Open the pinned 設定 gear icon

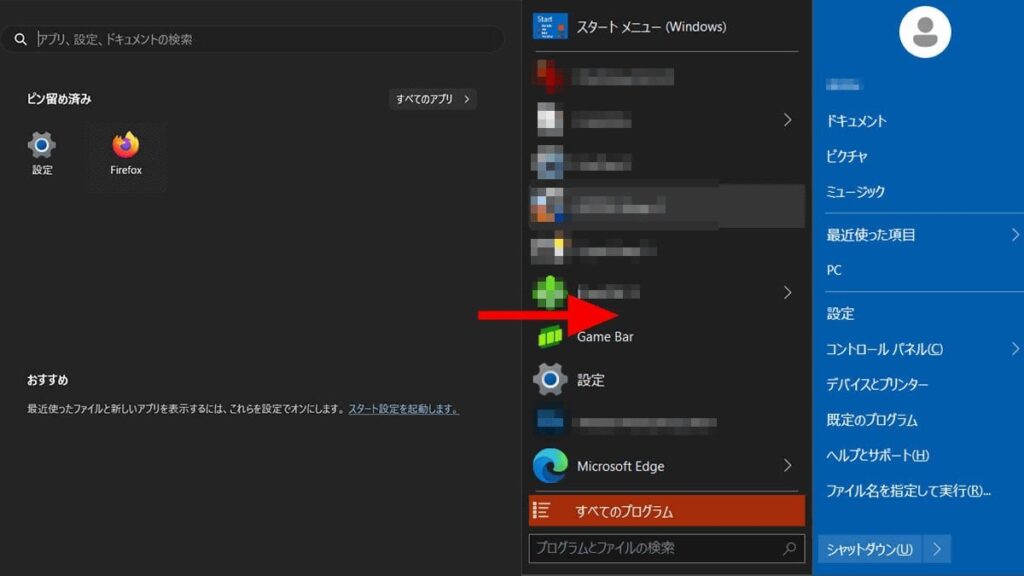41,145
